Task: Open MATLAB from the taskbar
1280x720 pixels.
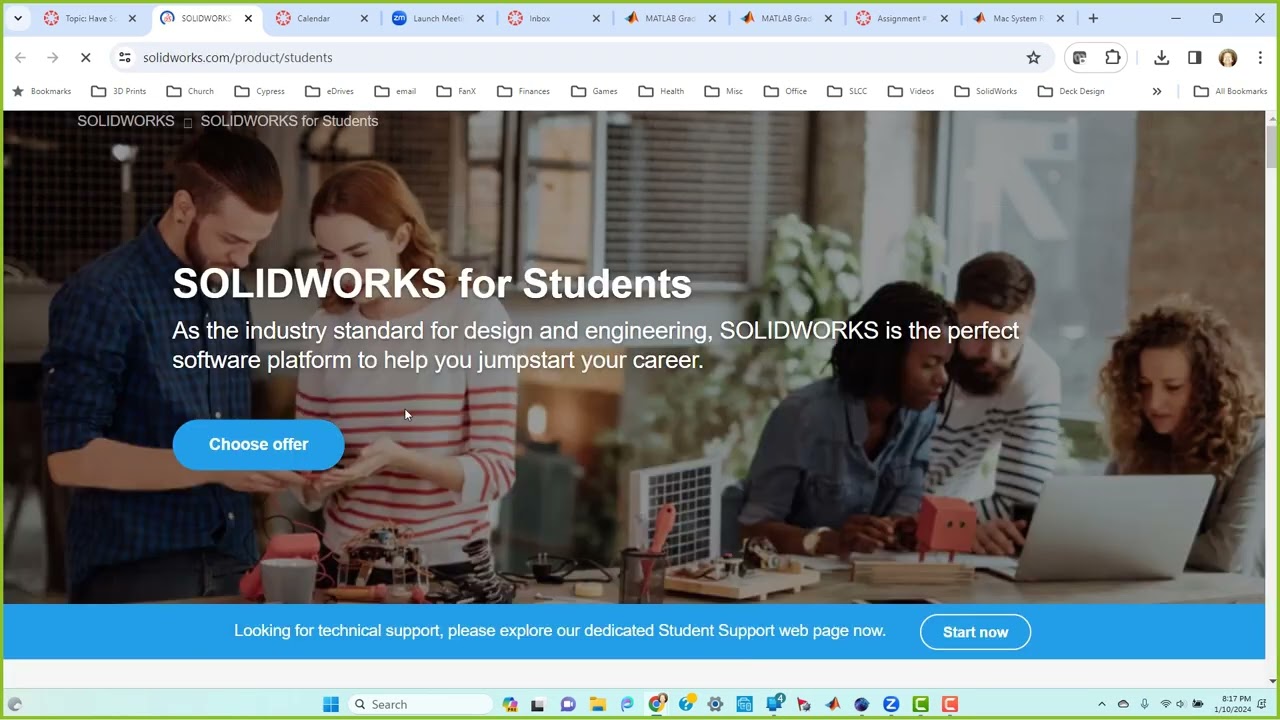Action: (x=832, y=705)
